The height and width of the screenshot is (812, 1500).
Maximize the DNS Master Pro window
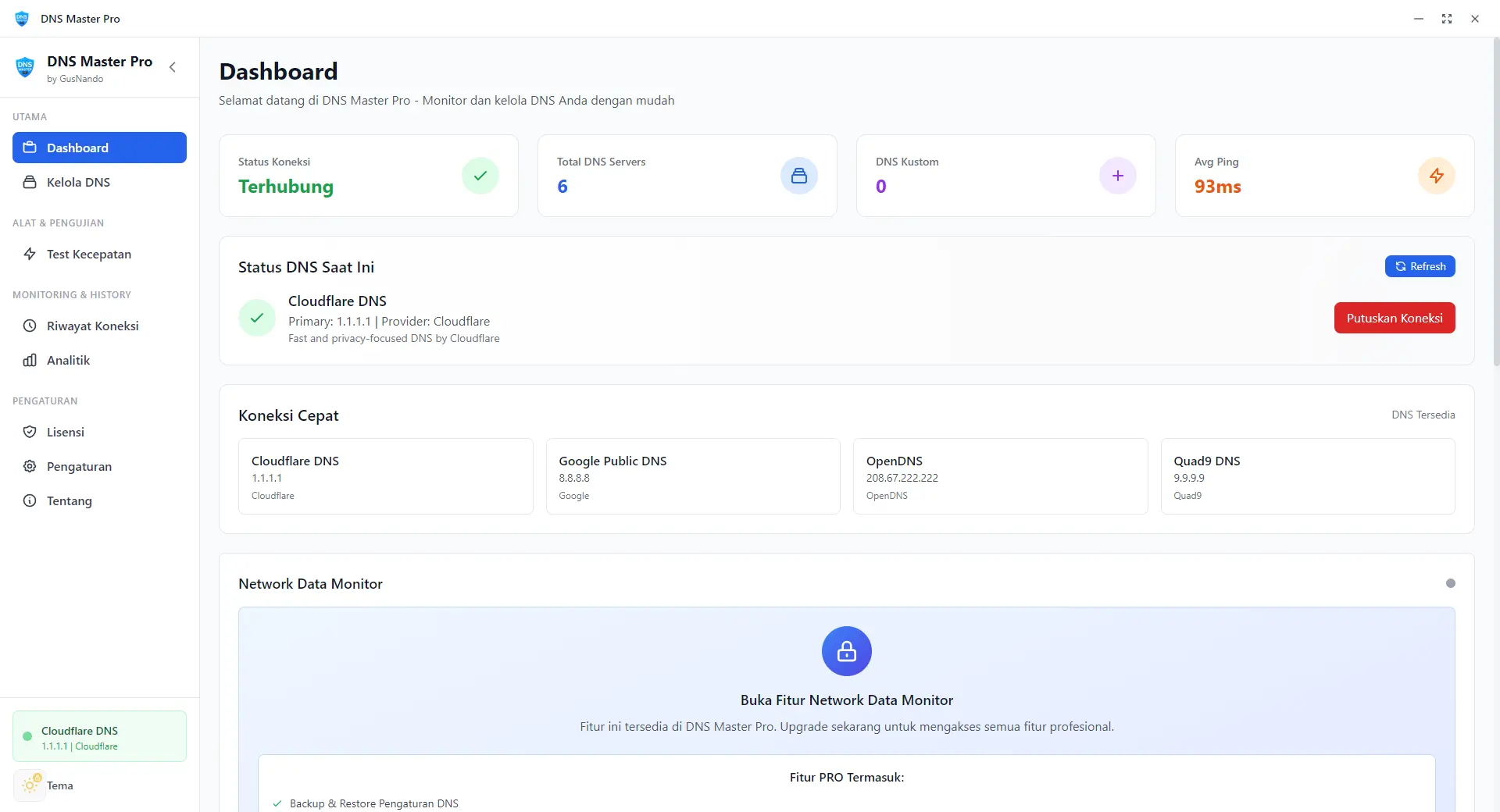point(1447,19)
